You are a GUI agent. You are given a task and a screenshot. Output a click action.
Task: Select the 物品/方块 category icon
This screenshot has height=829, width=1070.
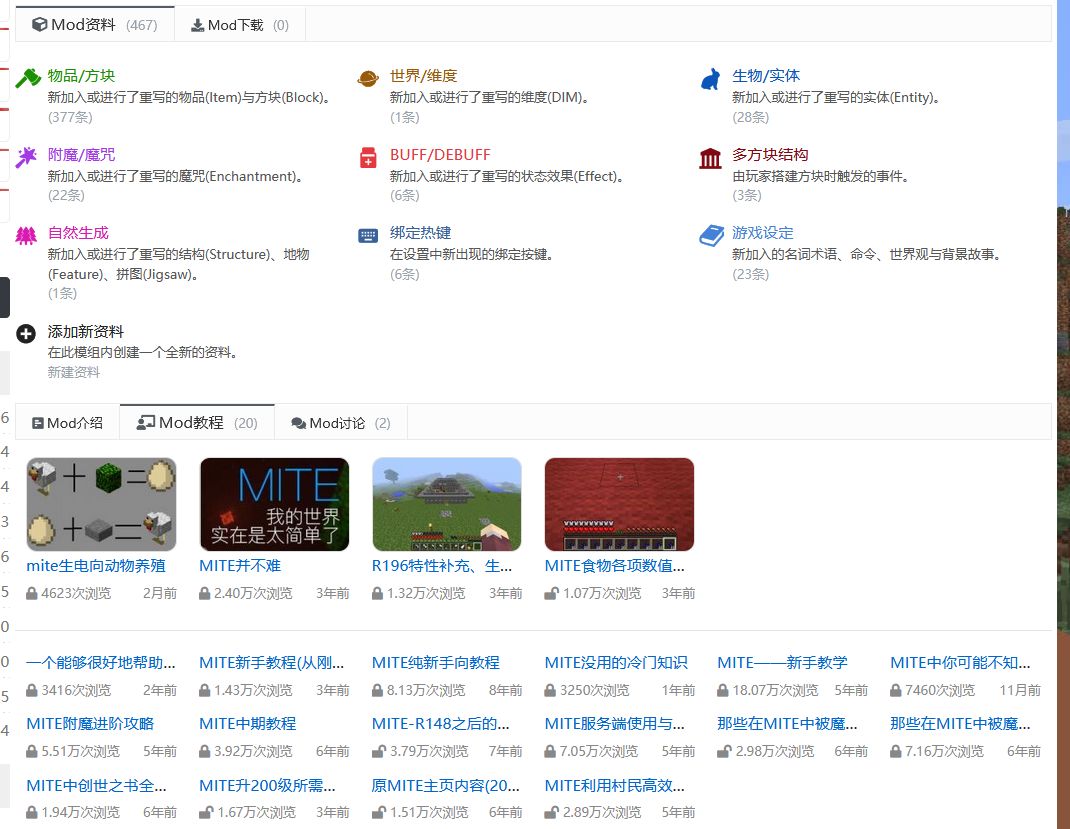coord(27,75)
